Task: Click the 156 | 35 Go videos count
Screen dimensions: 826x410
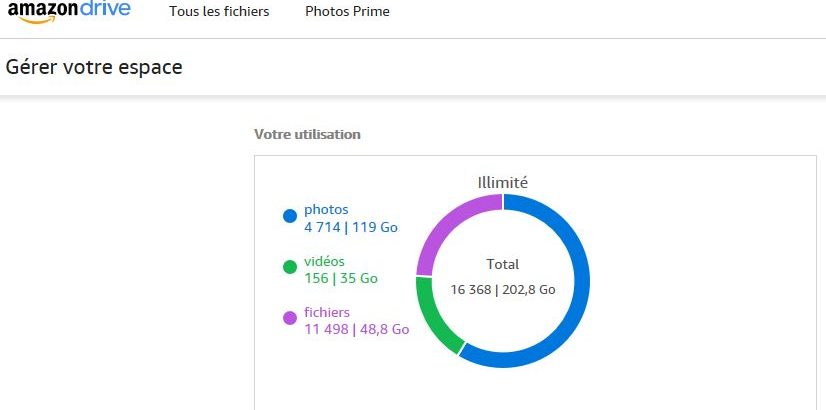Action: 341,278
